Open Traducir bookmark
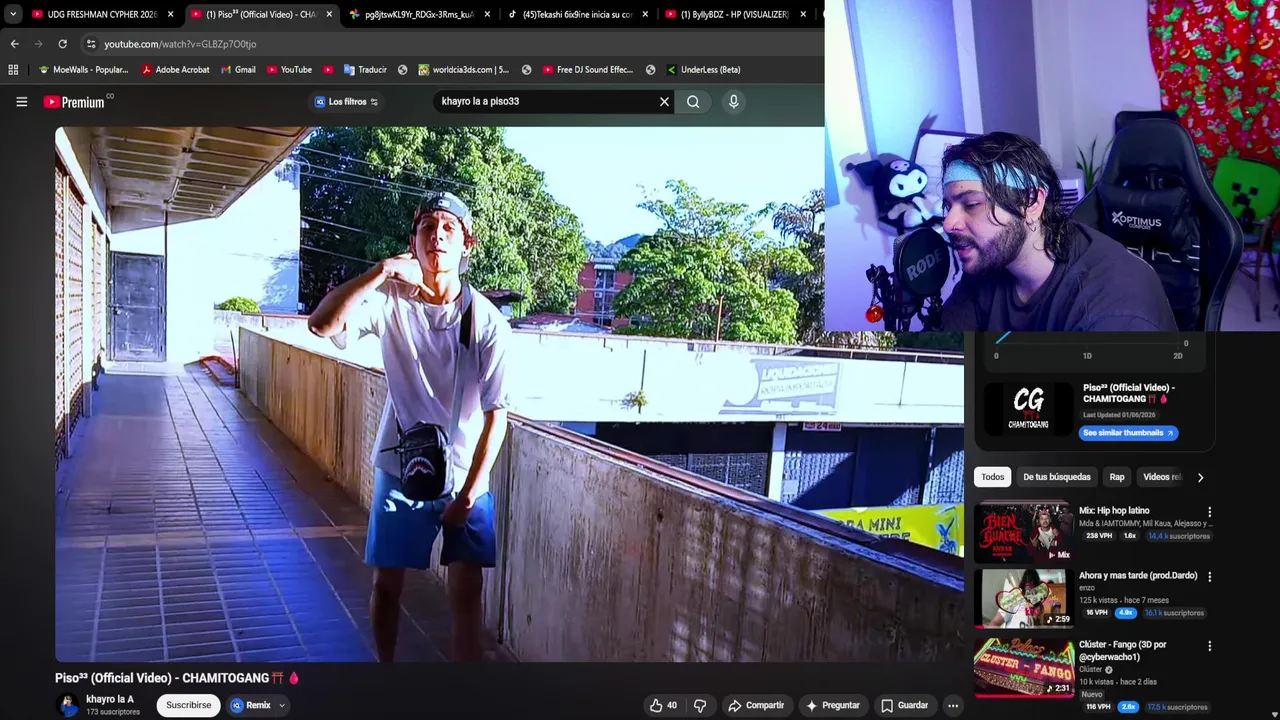The image size is (1280, 720). click(365, 70)
